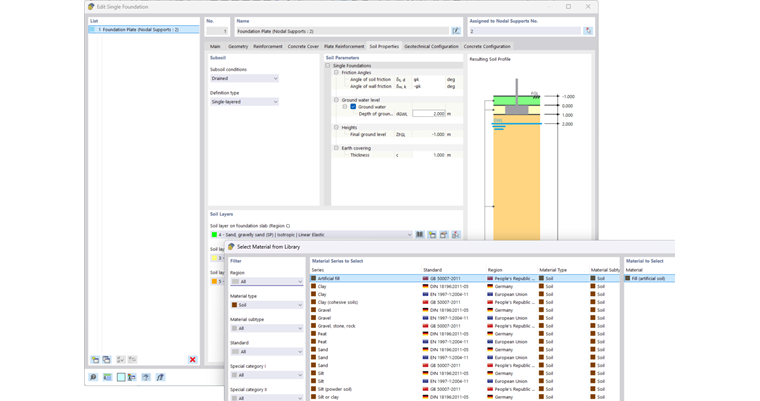Click copy foundation icon below the List panel

click(107, 360)
